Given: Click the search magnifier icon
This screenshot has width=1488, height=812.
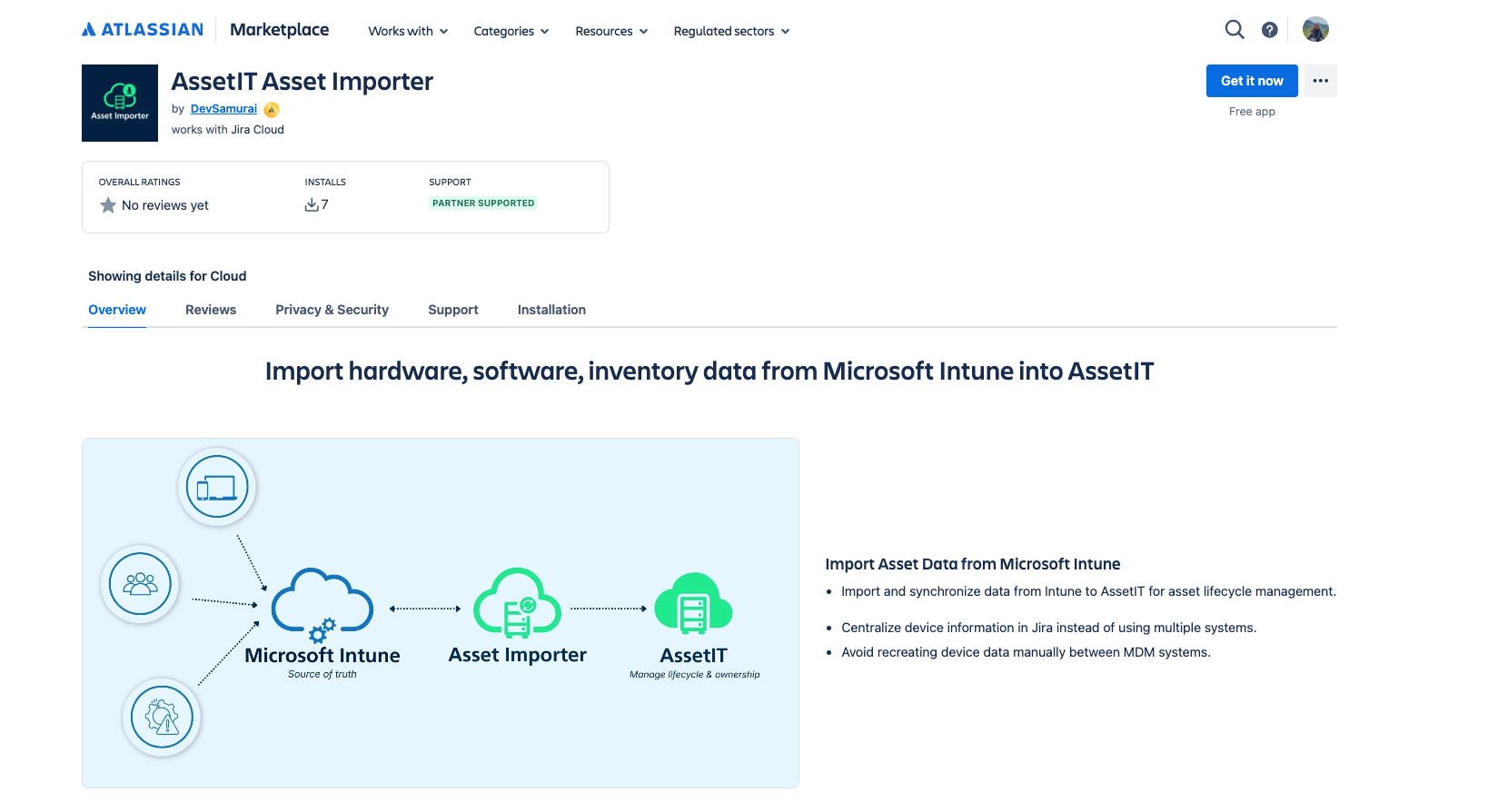Looking at the screenshot, I should coord(1234,30).
